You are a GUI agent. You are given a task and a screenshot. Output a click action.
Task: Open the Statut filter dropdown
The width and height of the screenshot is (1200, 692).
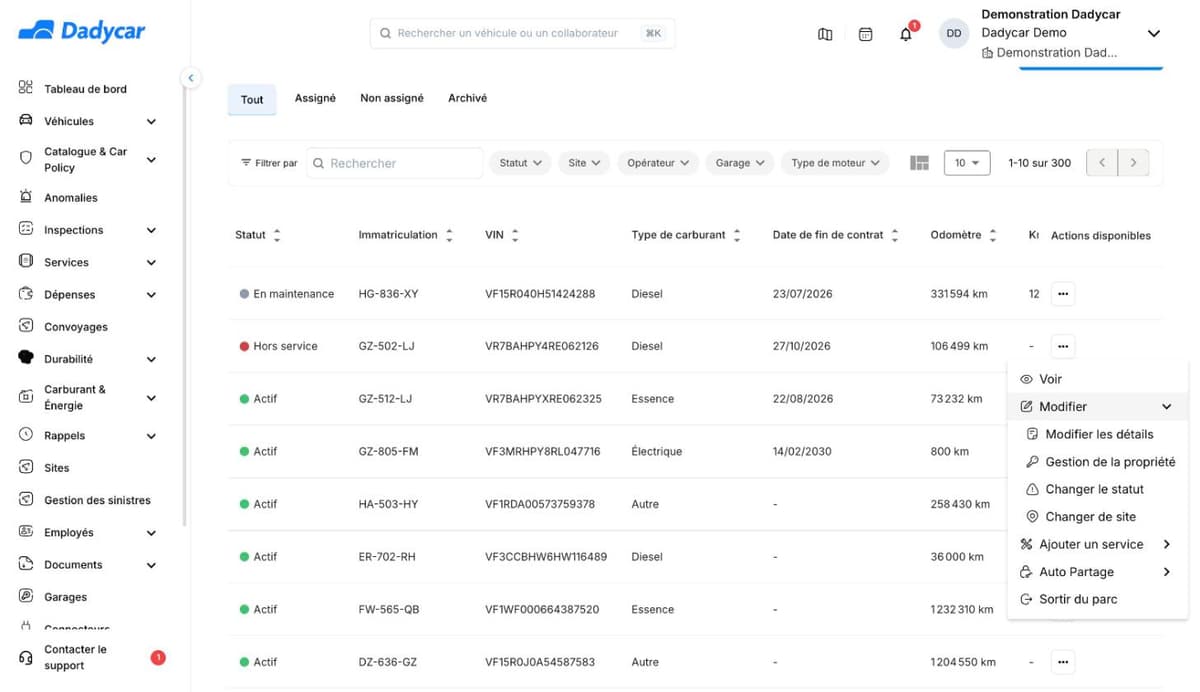pos(520,163)
